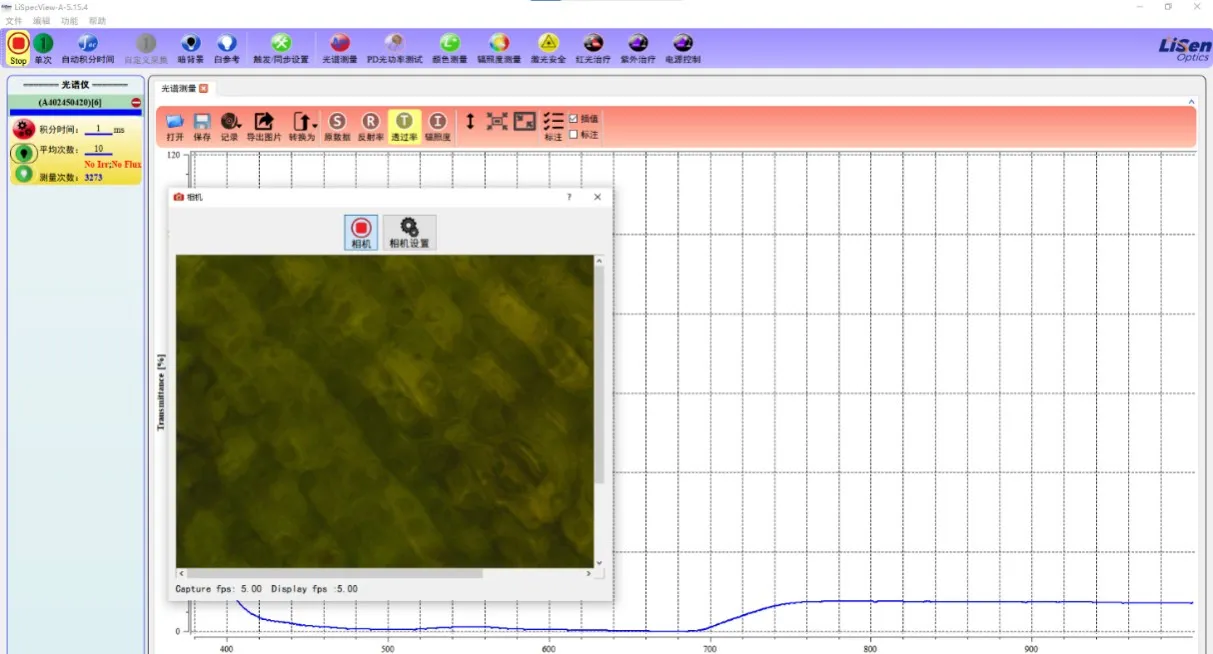Open the 文件 file menu
1213x654 pixels.
[14, 20]
